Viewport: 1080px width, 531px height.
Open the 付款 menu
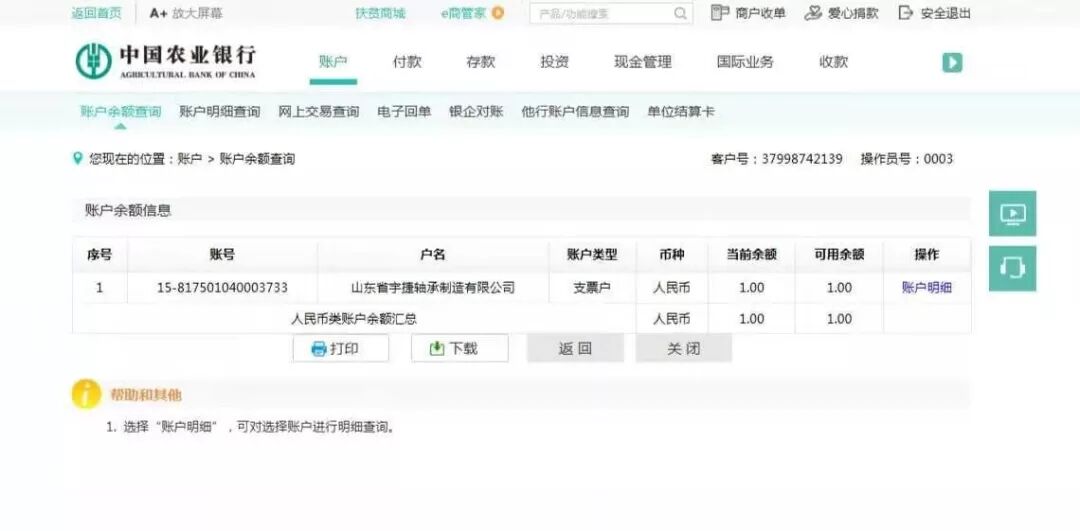click(x=407, y=62)
